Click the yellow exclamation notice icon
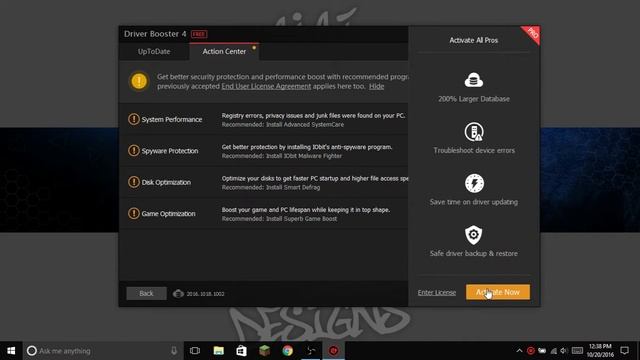Viewport: 640px width, 360px height. coord(139,81)
